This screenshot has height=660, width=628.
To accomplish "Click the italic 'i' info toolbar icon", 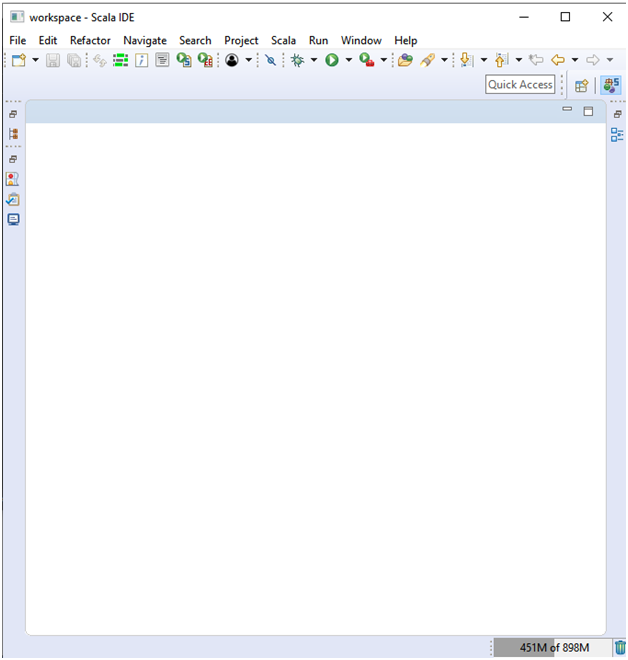I will coord(141,60).
